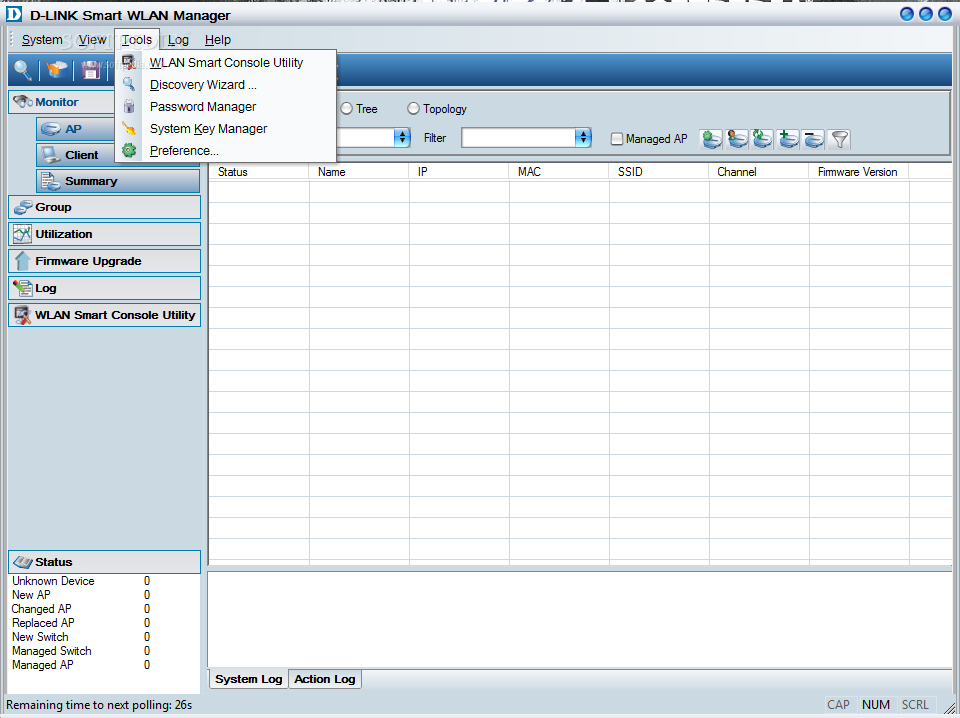Click the Managed Switch status row
This screenshot has height=718, width=960.
click(81, 651)
